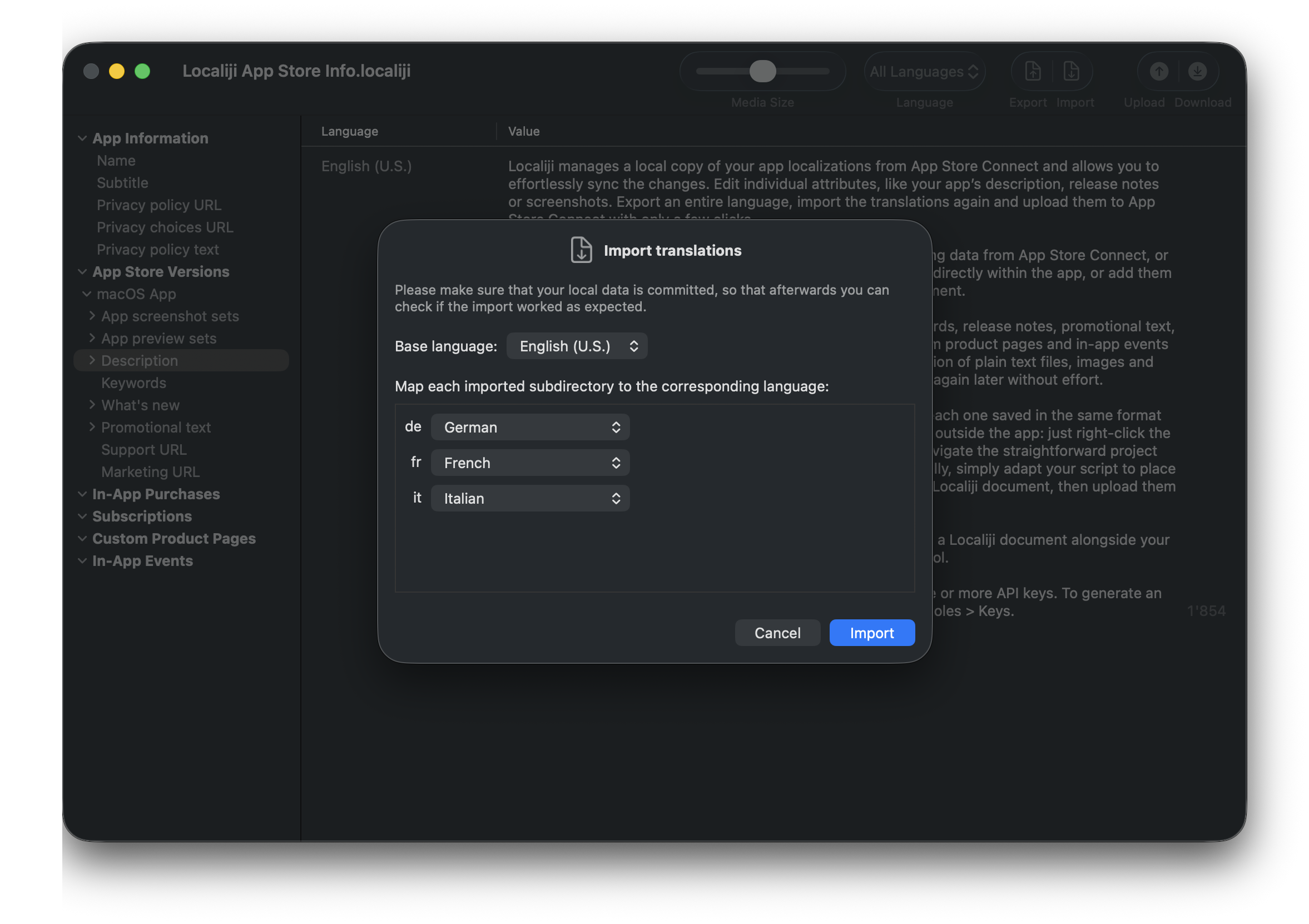The height and width of the screenshot is (924, 1309).
Task: Open the Base language dropdown
Action: pyautogui.click(x=577, y=346)
